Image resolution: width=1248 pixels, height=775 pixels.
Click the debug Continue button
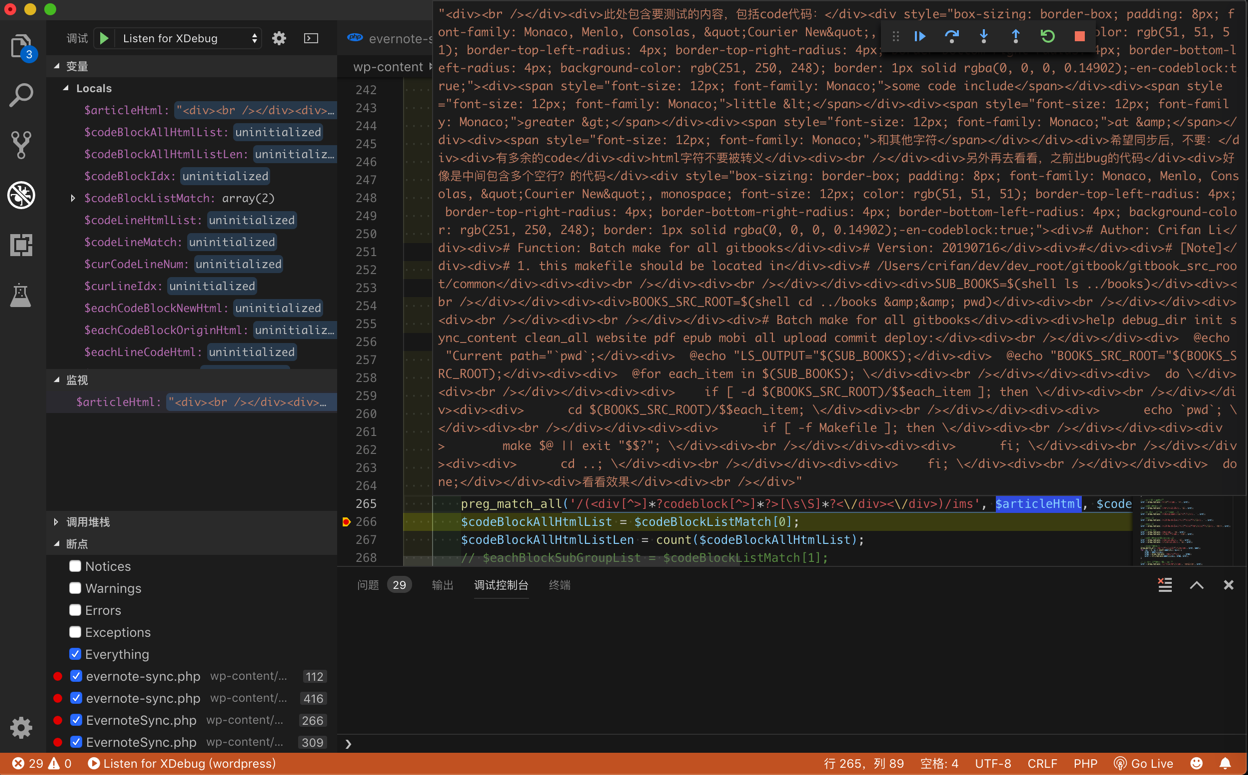click(x=920, y=37)
